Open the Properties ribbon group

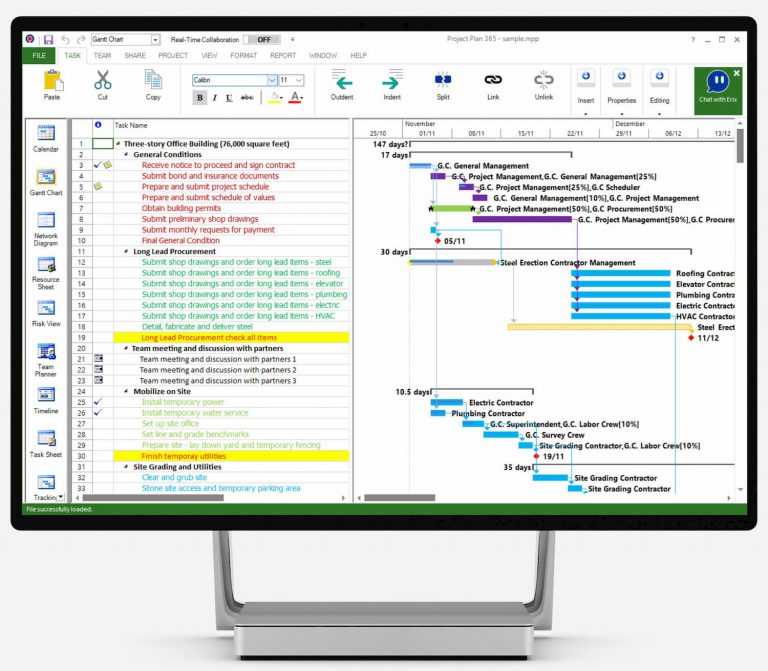(x=622, y=91)
